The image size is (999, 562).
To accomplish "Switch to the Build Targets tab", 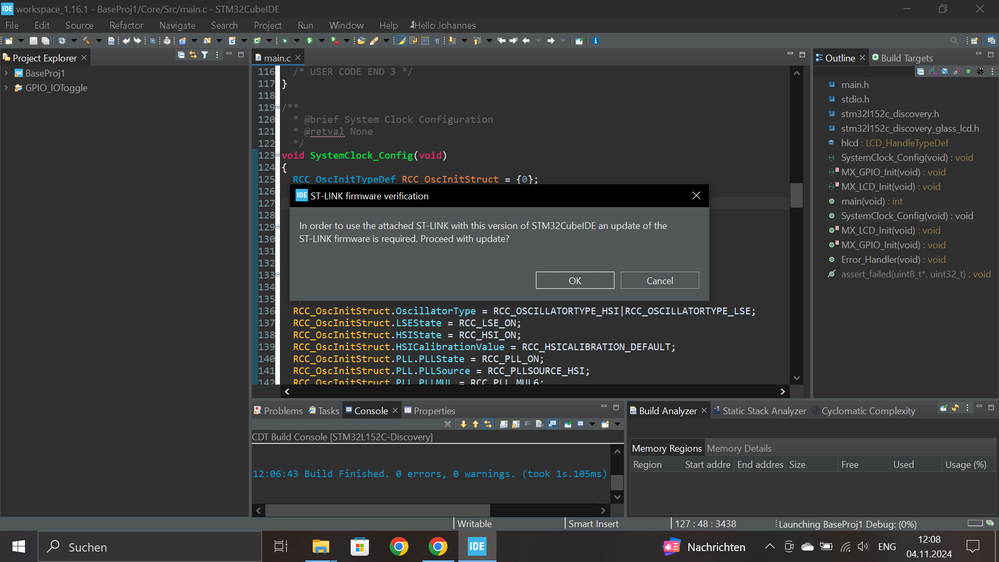I will click(x=902, y=58).
